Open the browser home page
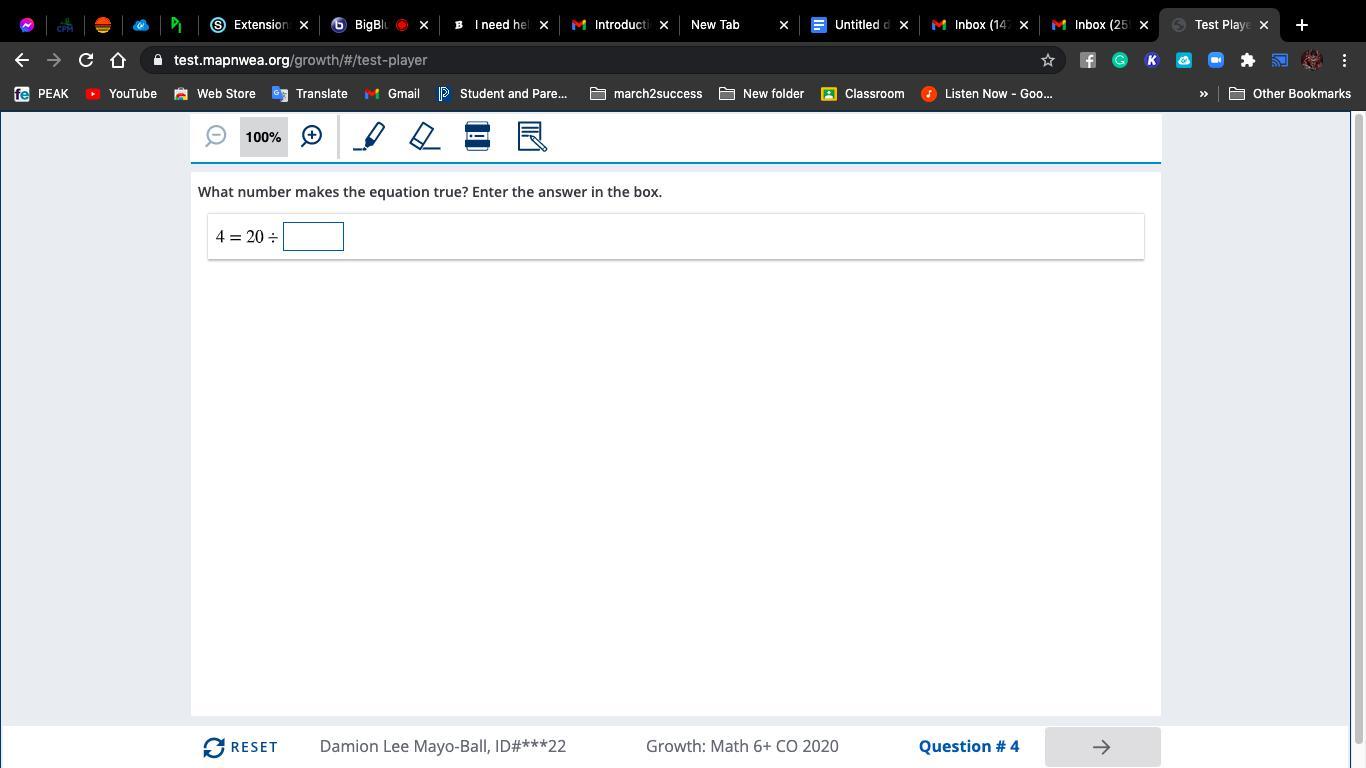Screen dimensions: 1366x768 118,60
